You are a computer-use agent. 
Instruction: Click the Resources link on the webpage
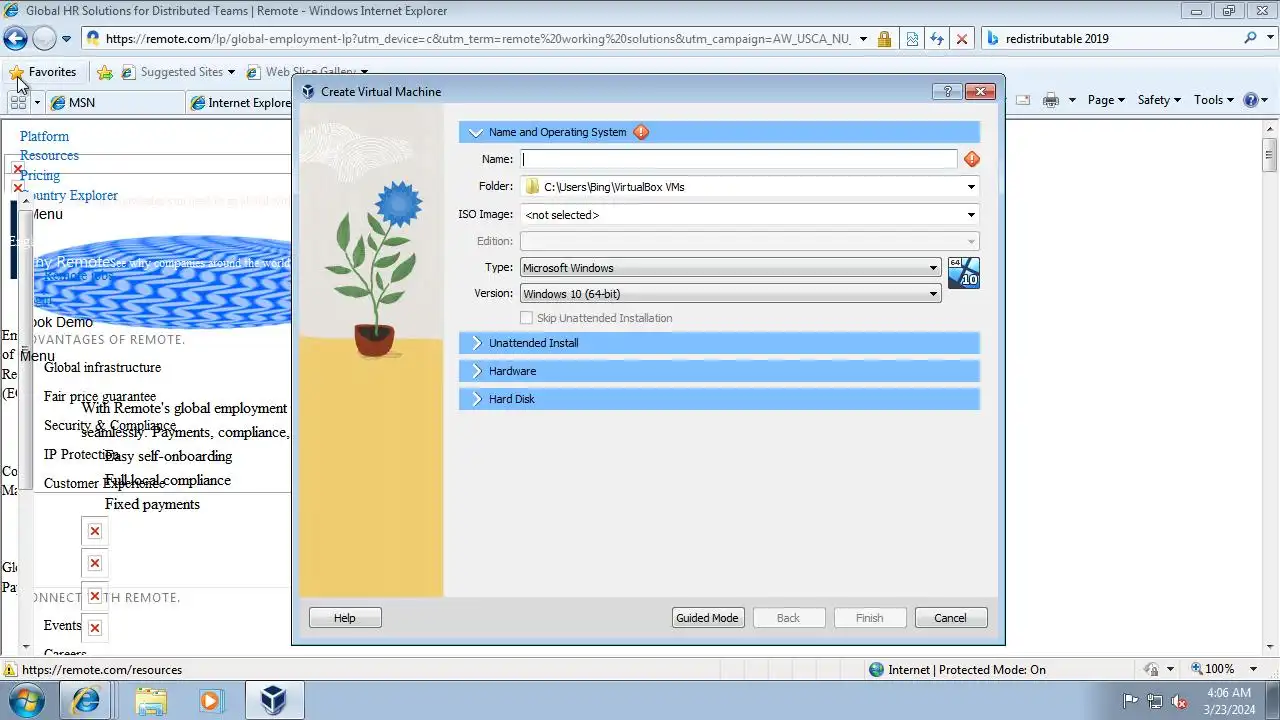click(49, 155)
